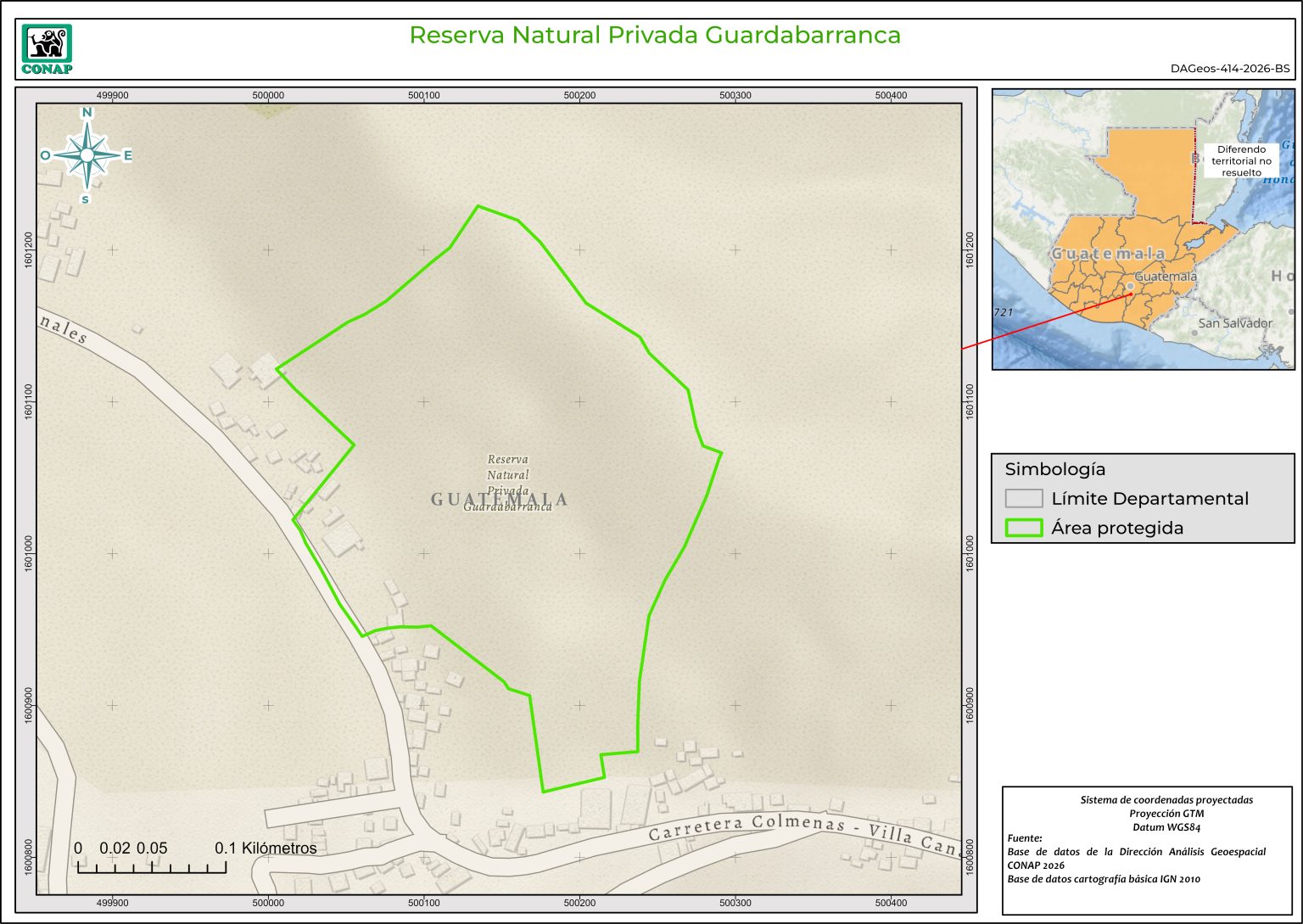The width and height of the screenshot is (1303, 924).
Task: Click the San Salvador label in inset
Action: [1234, 323]
